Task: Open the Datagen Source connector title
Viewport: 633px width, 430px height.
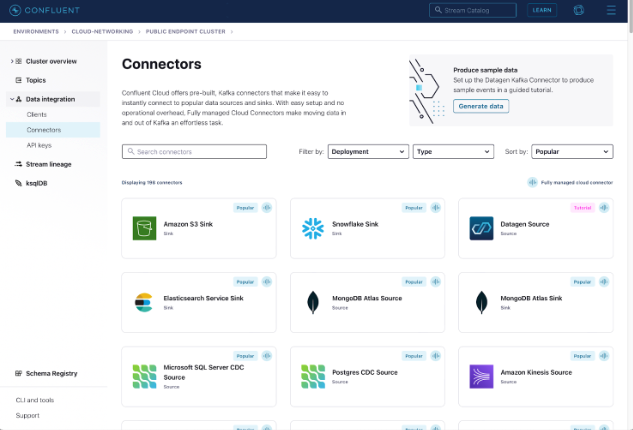Action: tap(525, 224)
